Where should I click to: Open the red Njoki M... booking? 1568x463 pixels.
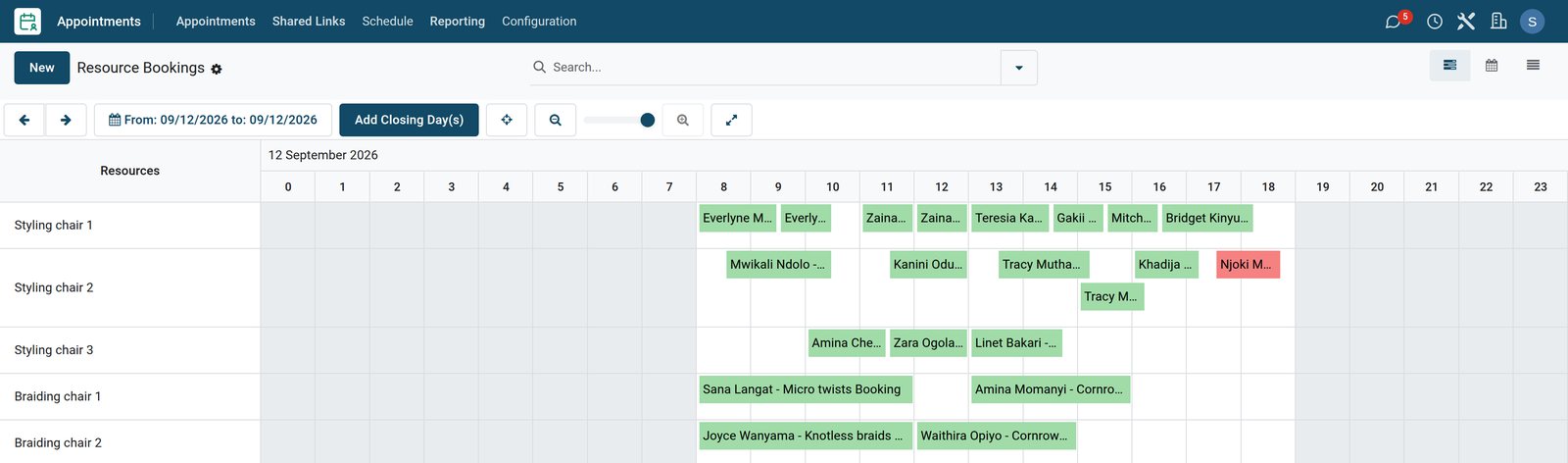tap(1248, 265)
